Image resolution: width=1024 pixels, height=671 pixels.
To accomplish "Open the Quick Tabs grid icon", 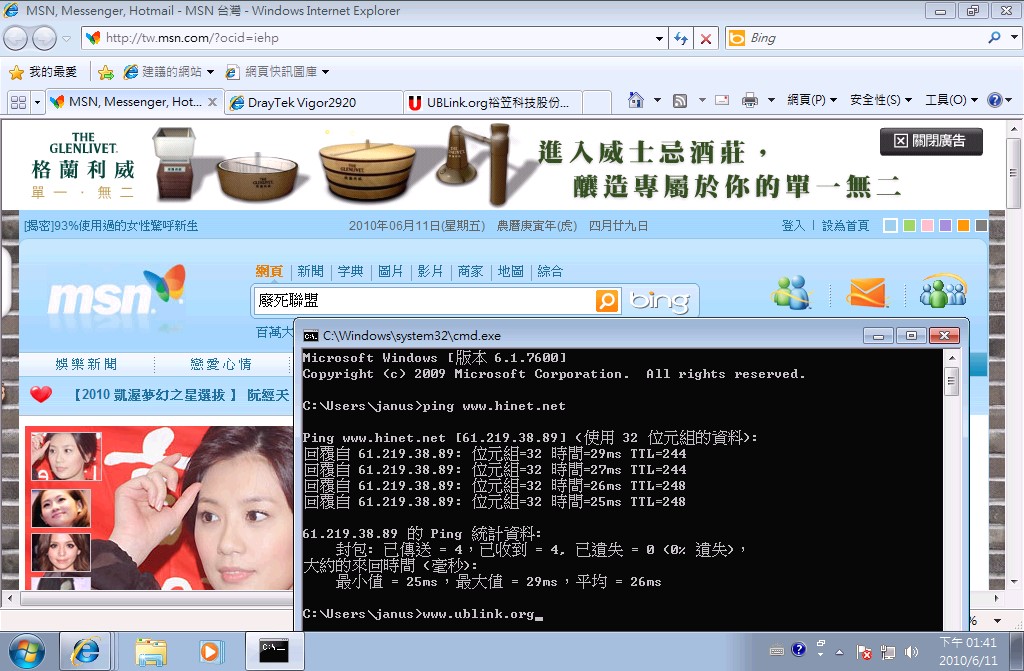I will [x=18, y=102].
